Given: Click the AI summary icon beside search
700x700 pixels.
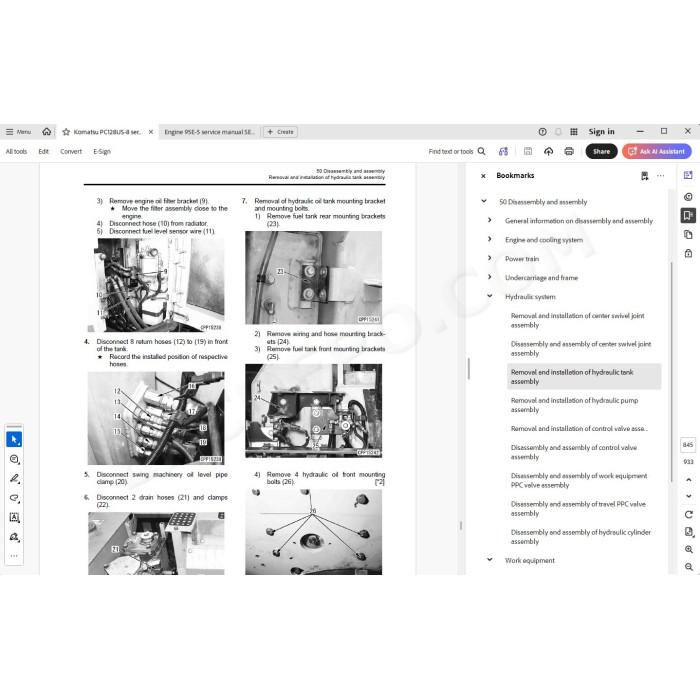Looking at the screenshot, I should tap(503, 151).
